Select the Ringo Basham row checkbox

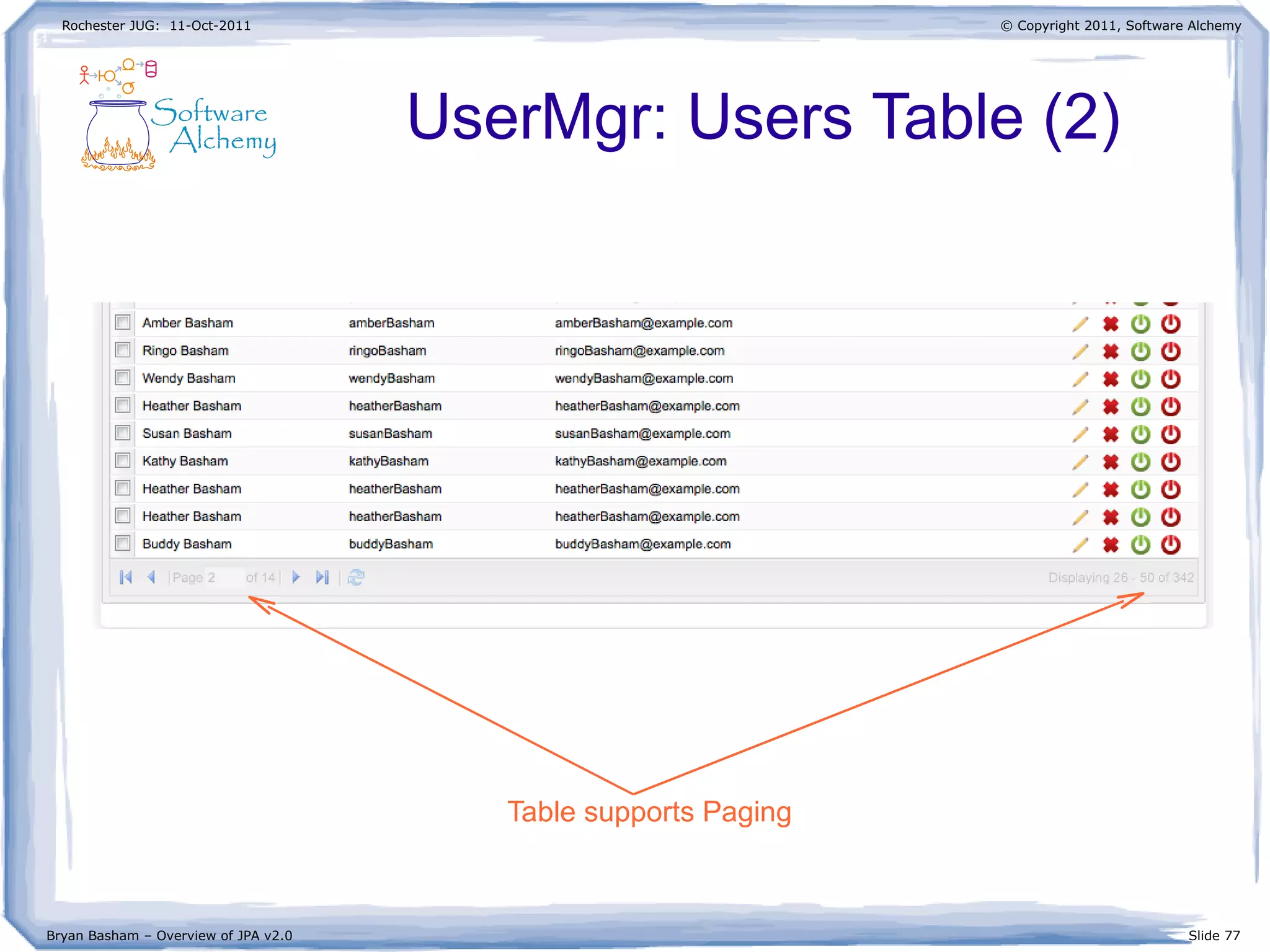123,350
